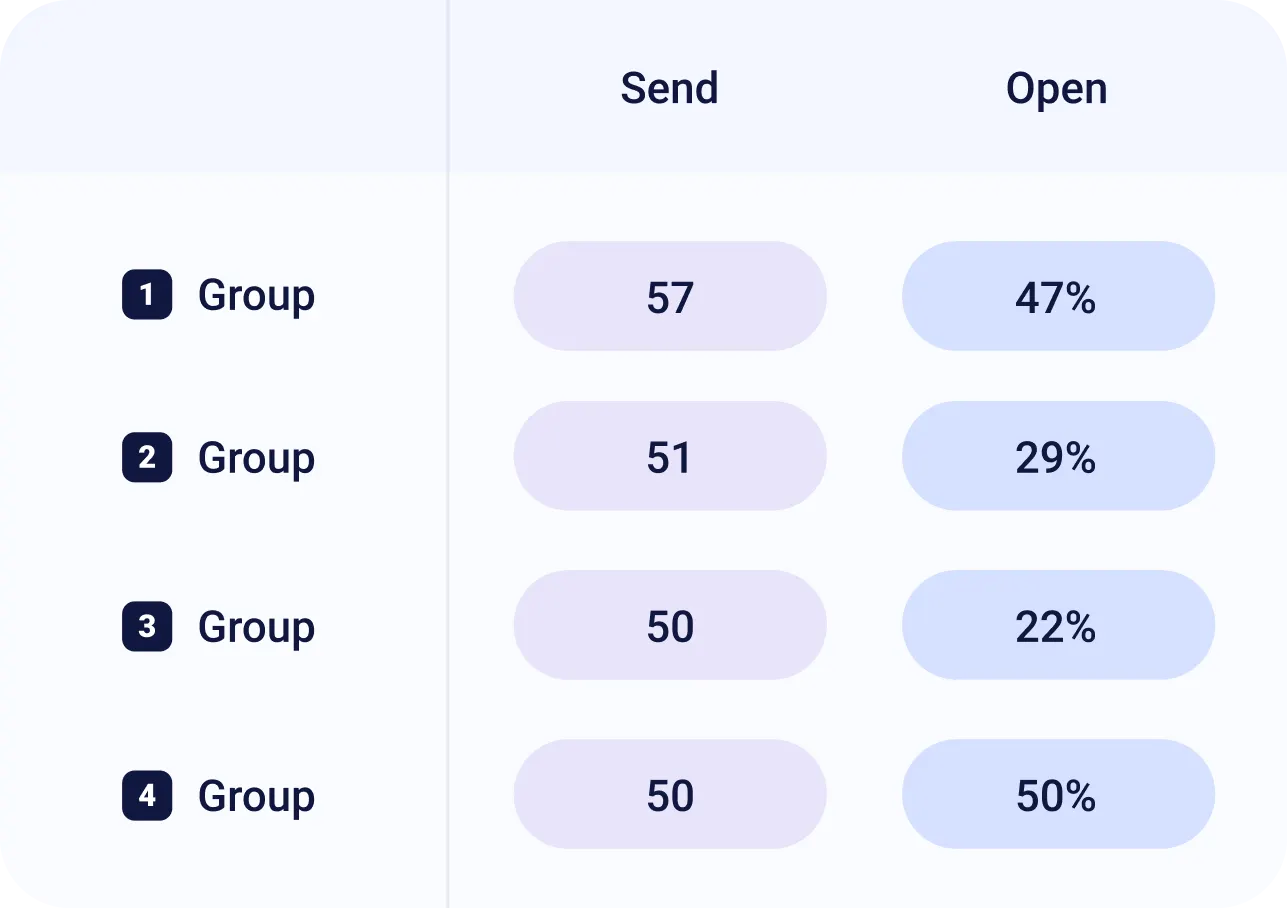
Task: Select group 3's Send pill showing 50
Action: click(x=670, y=626)
